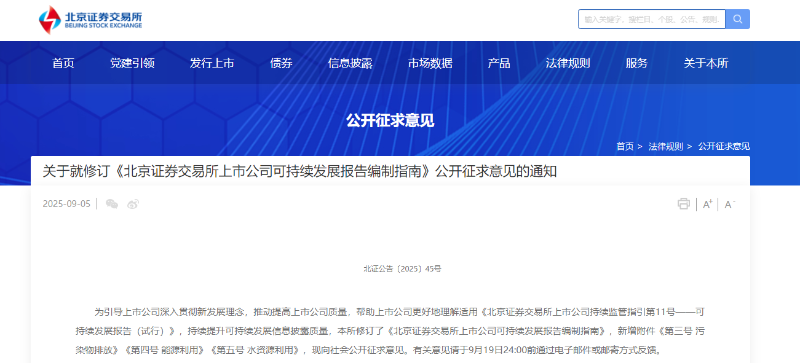Open the 服务 navigation menu
The width and height of the screenshot is (800, 363).
[x=637, y=63]
